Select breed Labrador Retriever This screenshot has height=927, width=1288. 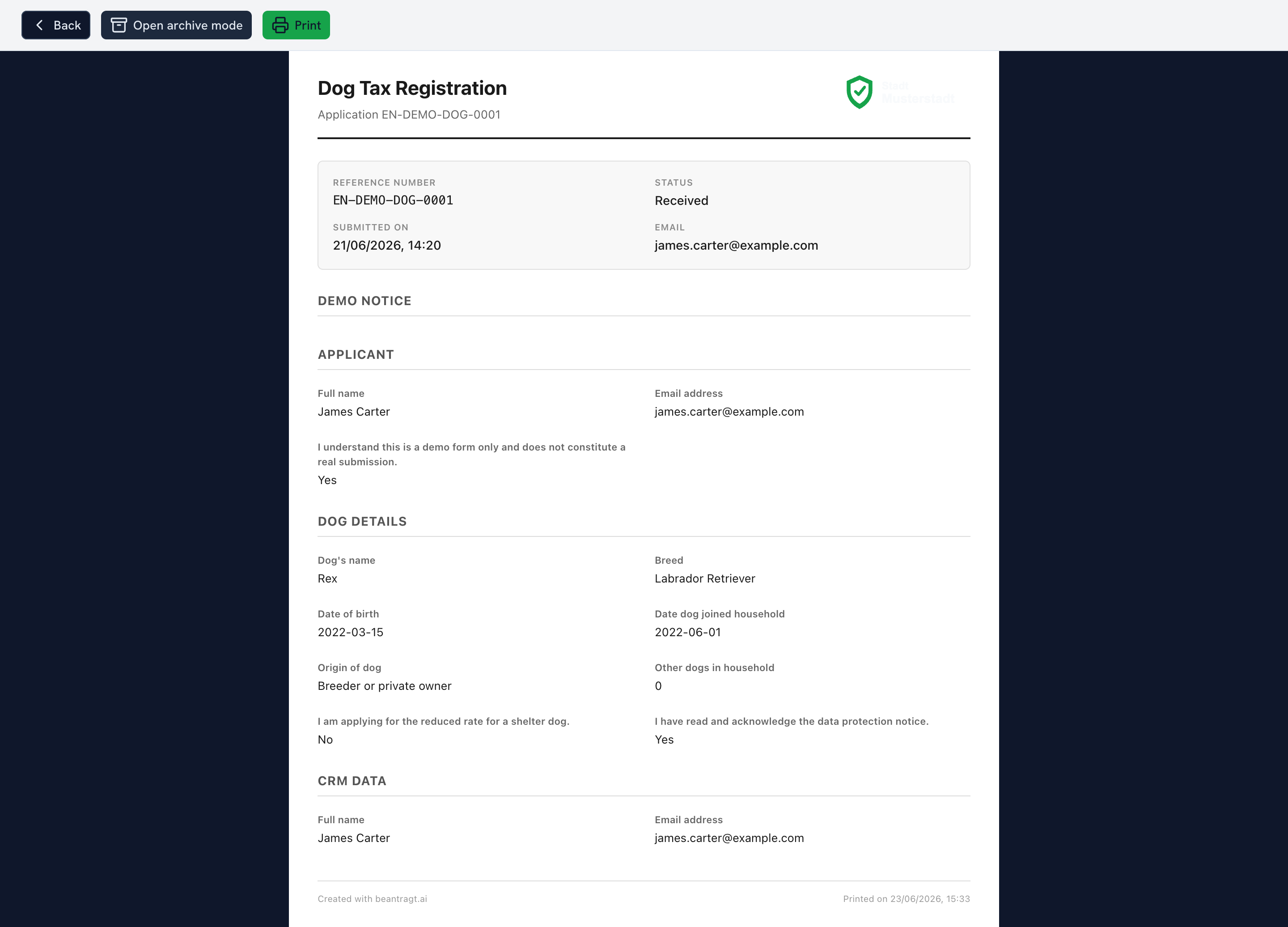(705, 578)
